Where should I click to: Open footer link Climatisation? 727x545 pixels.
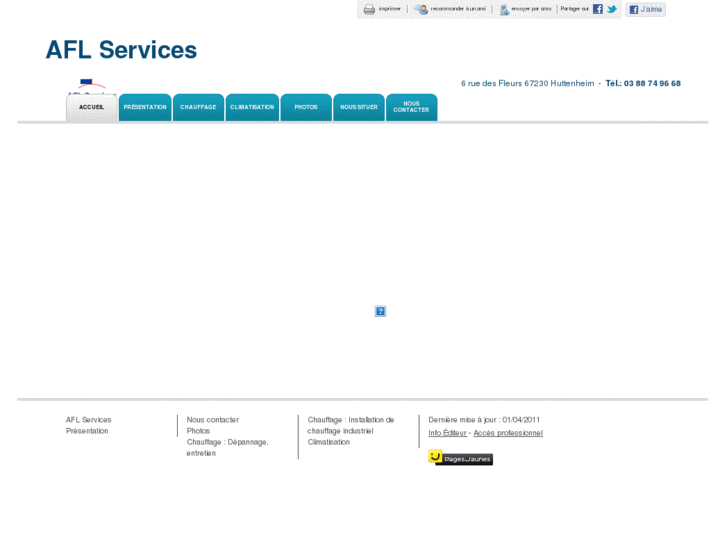[329, 442]
